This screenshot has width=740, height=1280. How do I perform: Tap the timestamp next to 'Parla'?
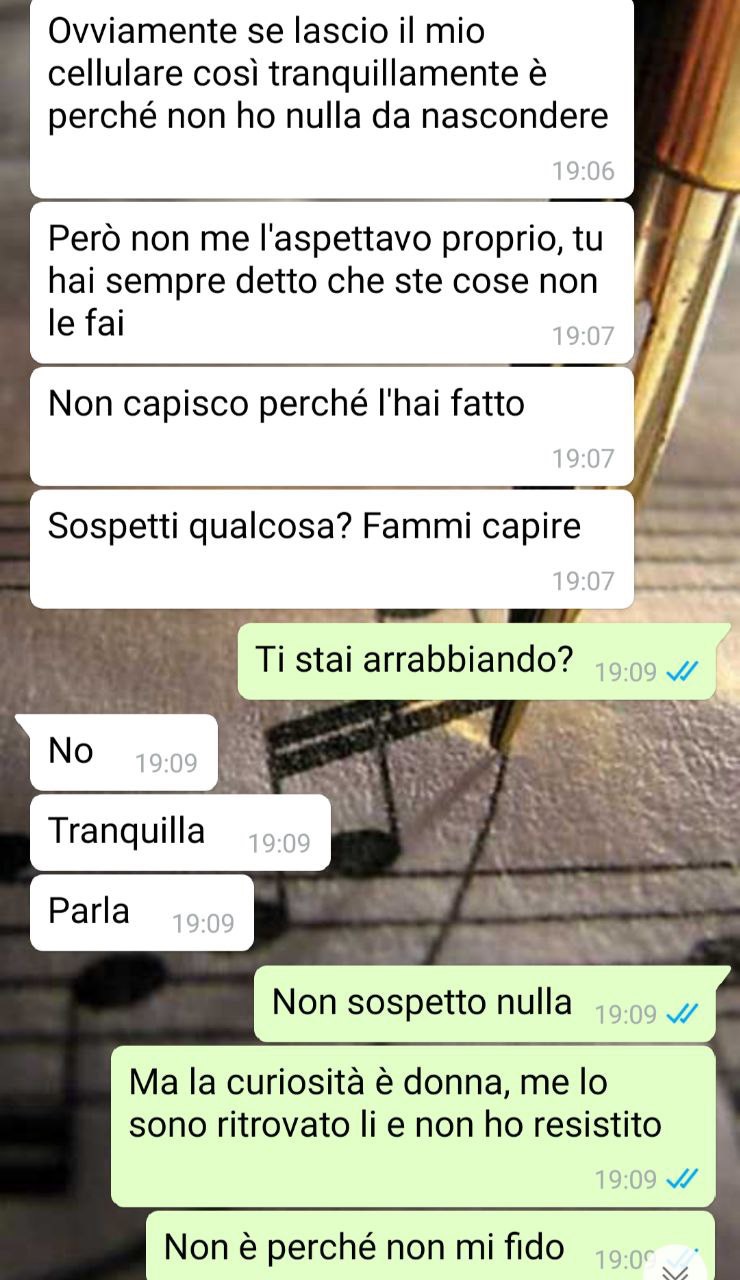pos(203,924)
